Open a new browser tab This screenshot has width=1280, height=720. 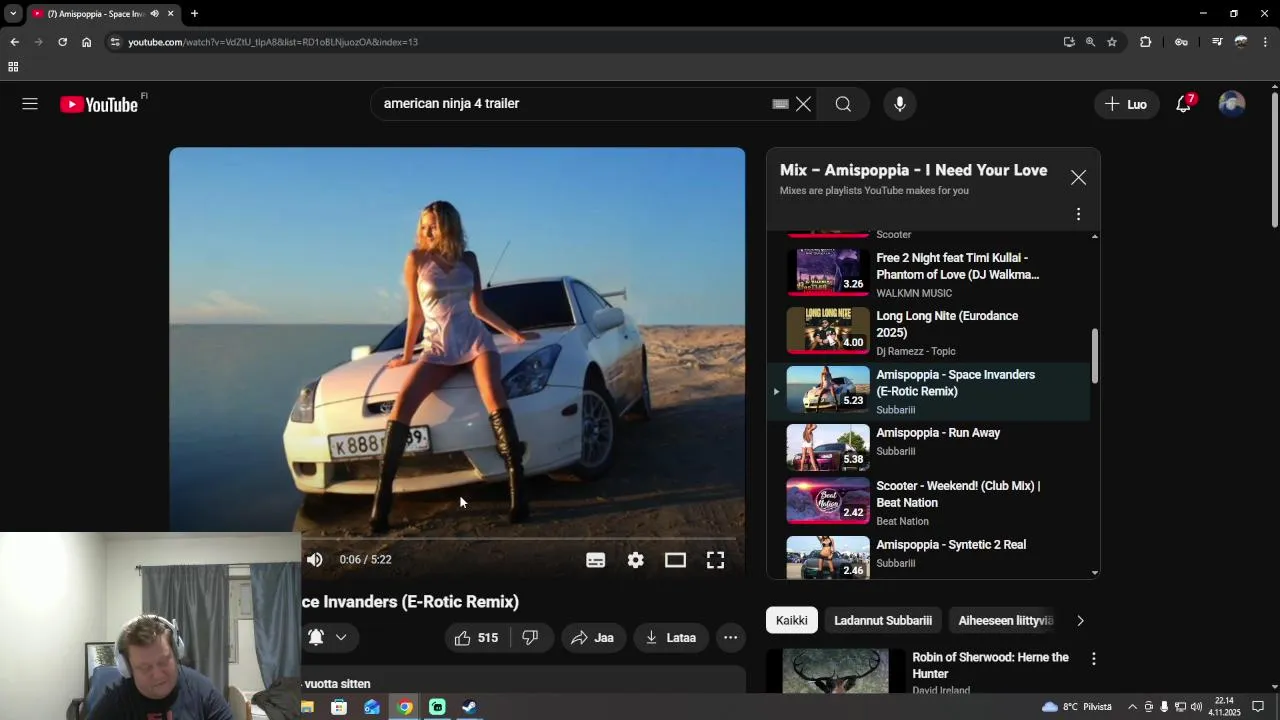(195, 14)
